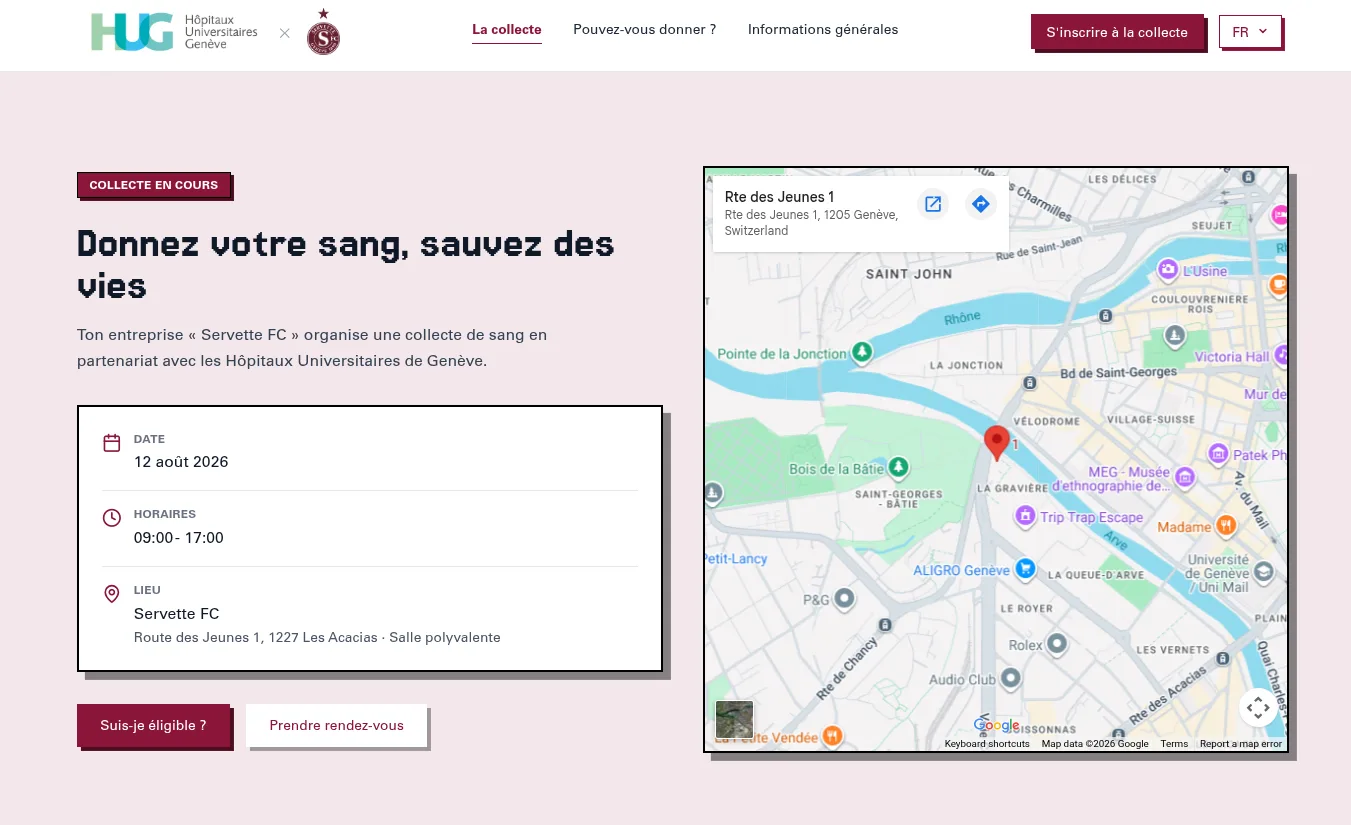Click the Université de Genève graduation cap icon
The image size is (1351, 825).
[1264, 572]
